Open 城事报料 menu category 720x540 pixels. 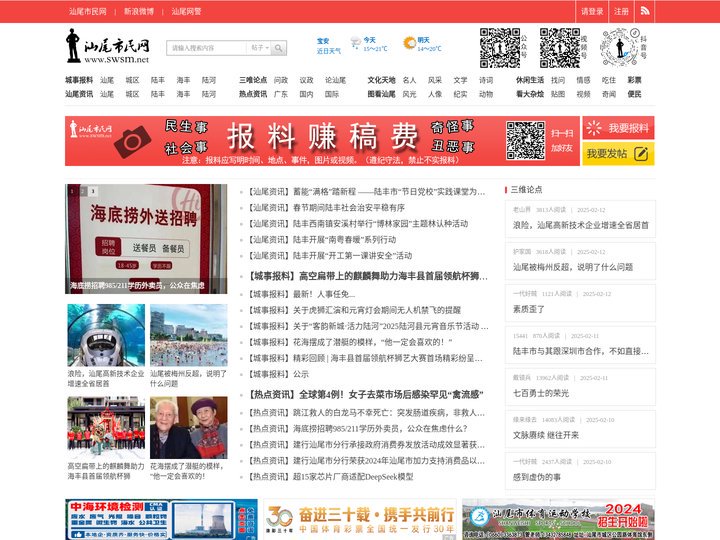pos(79,80)
